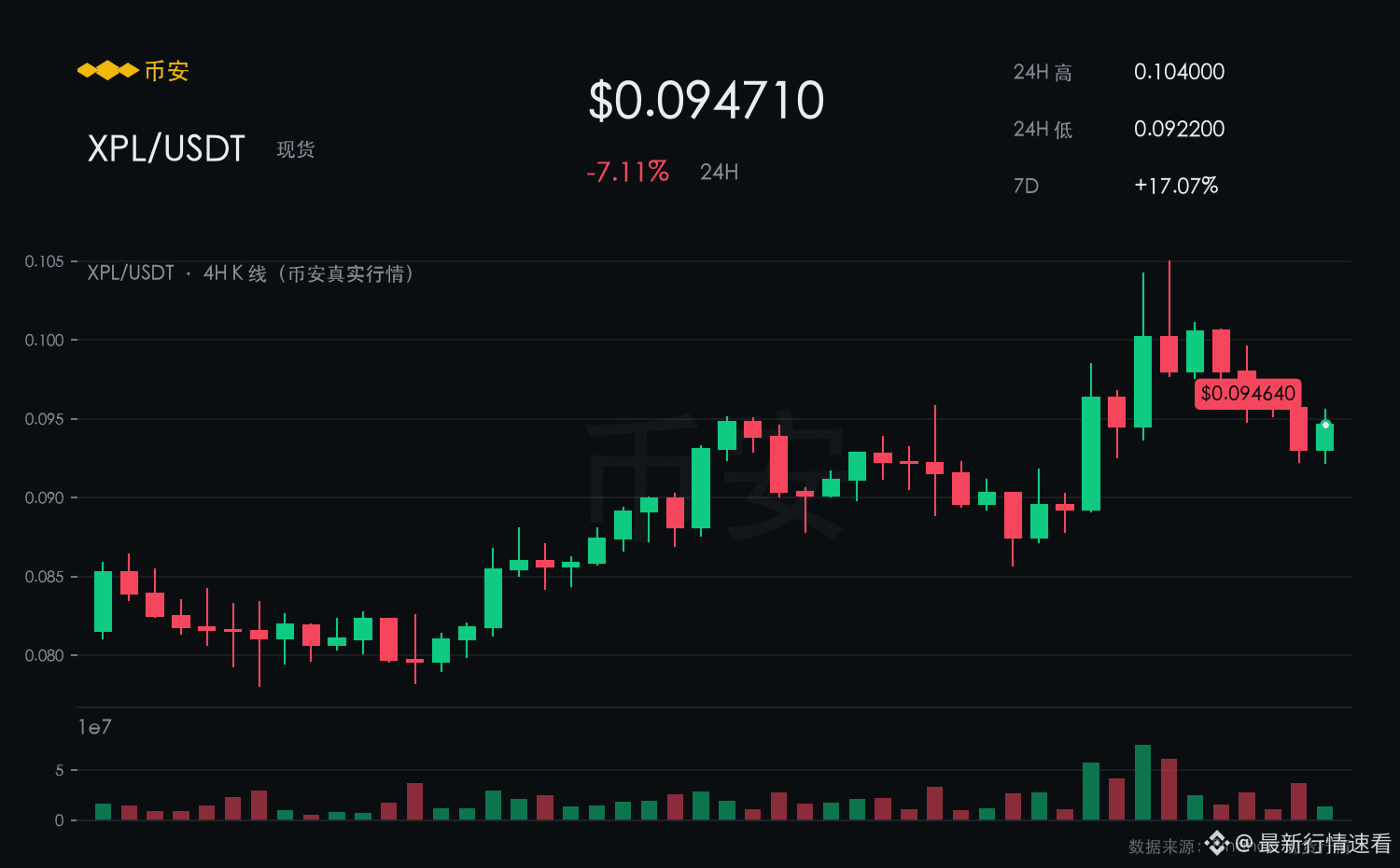Click the white dot on last candle
Screen dimensions: 1400x868
[1325, 425]
